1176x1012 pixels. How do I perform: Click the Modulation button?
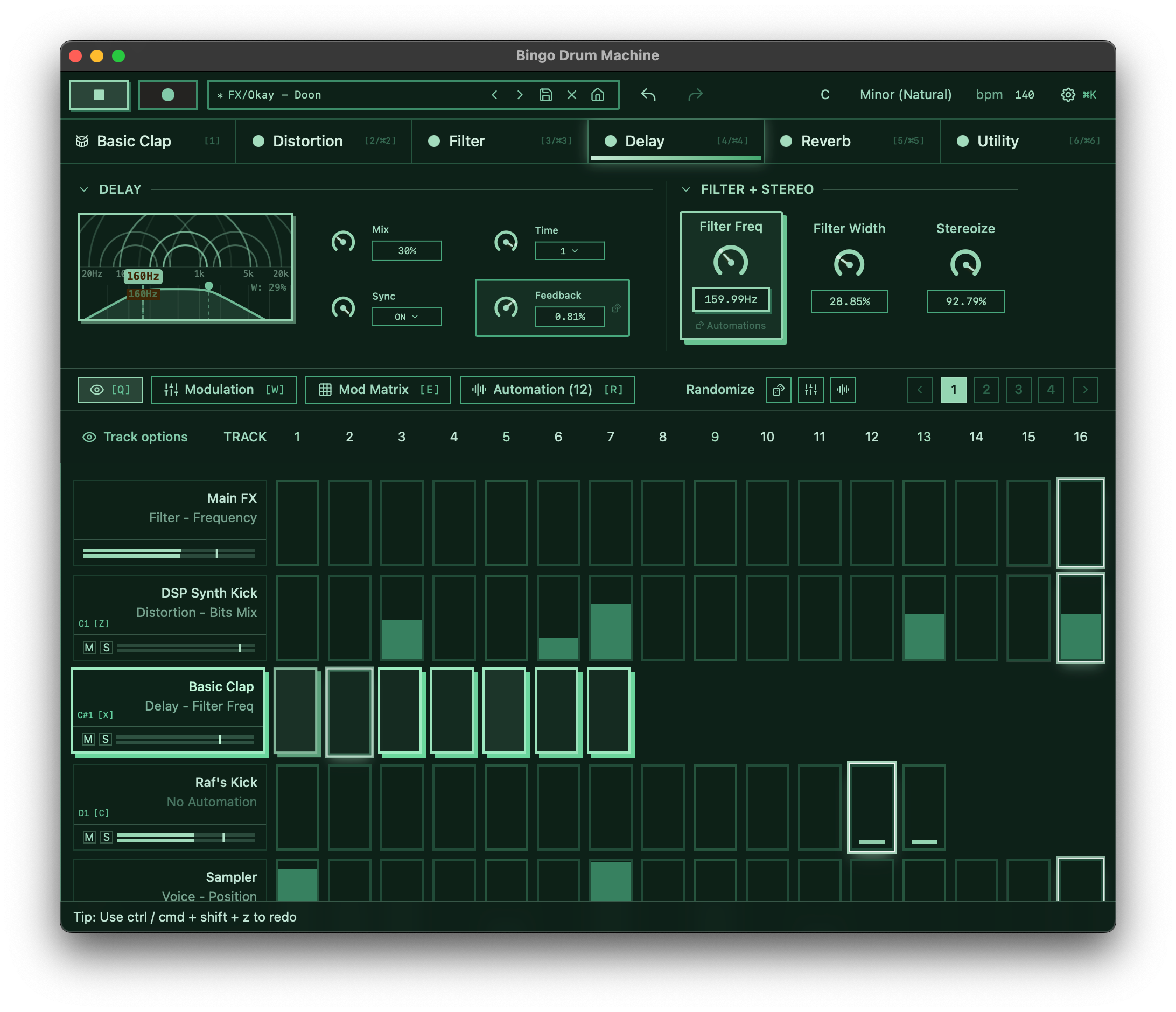223,390
